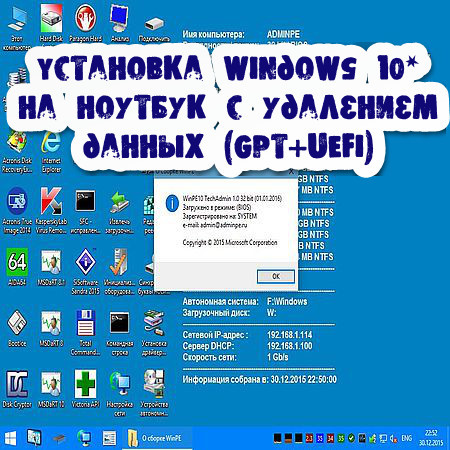The image size is (450, 450).
Task: Click the WinPE10 TechAdmin version line in dialog
Action: click(x=232, y=199)
